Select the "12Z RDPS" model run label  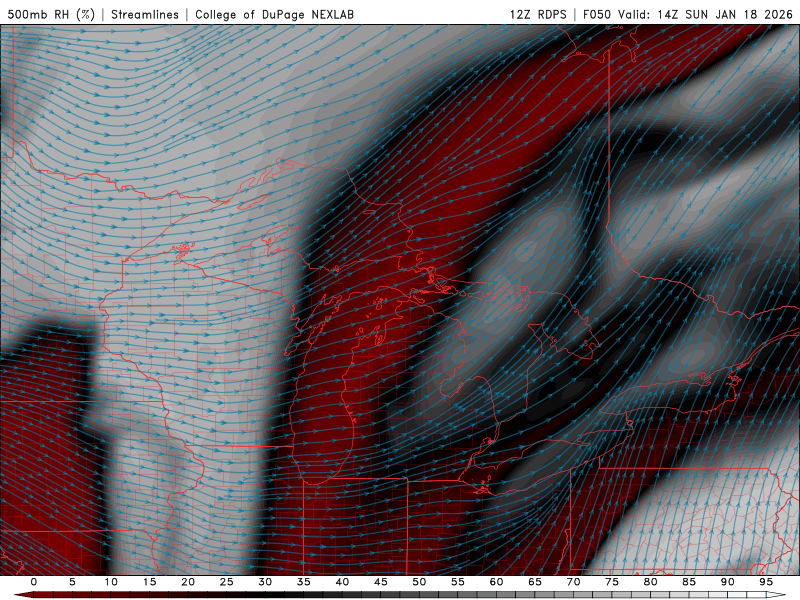[x=538, y=14]
